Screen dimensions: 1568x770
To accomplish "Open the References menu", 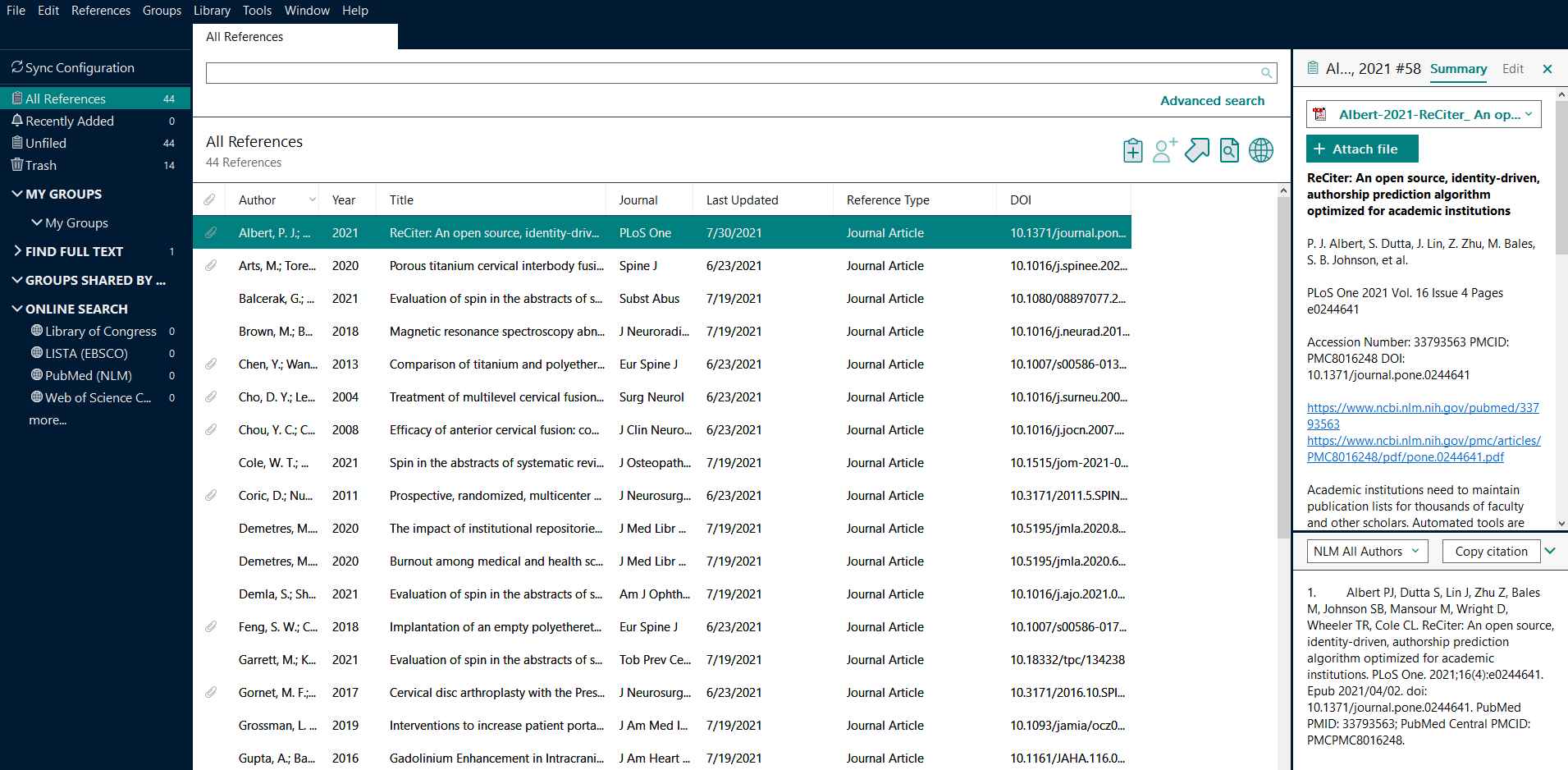I will tap(100, 11).
